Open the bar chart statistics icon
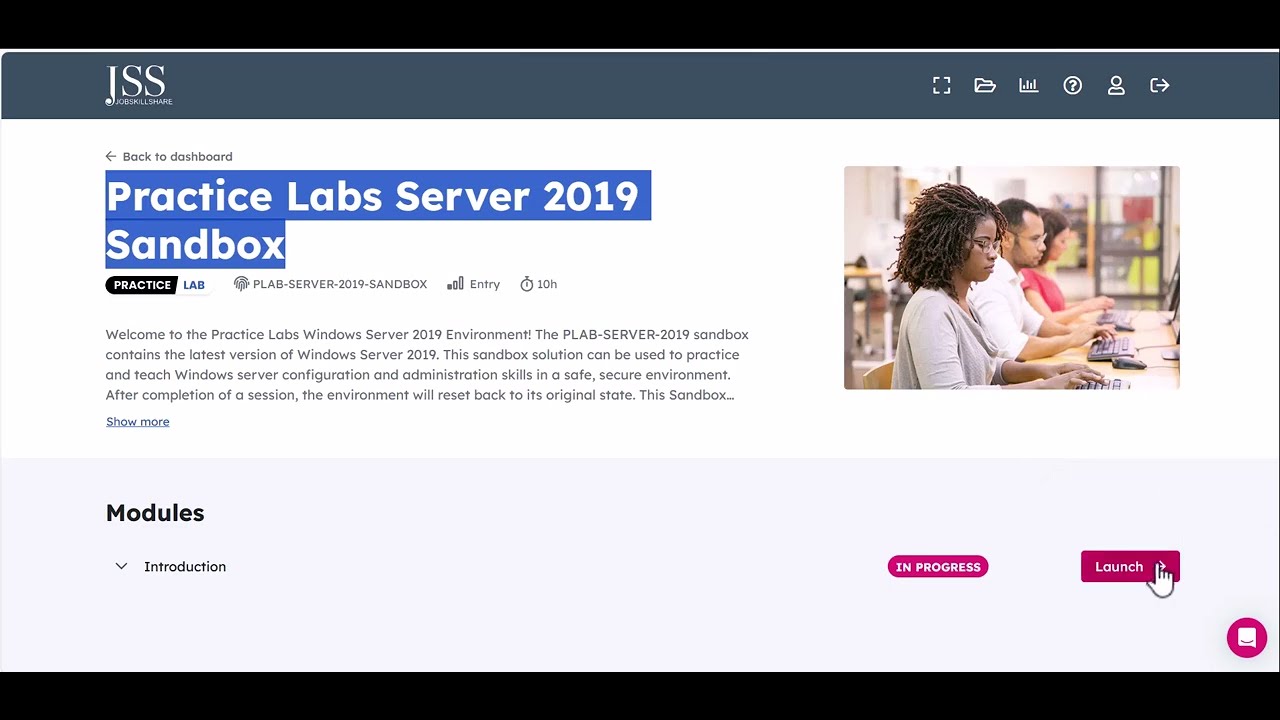1280x720 pixels. click(x=1028, y=86)
